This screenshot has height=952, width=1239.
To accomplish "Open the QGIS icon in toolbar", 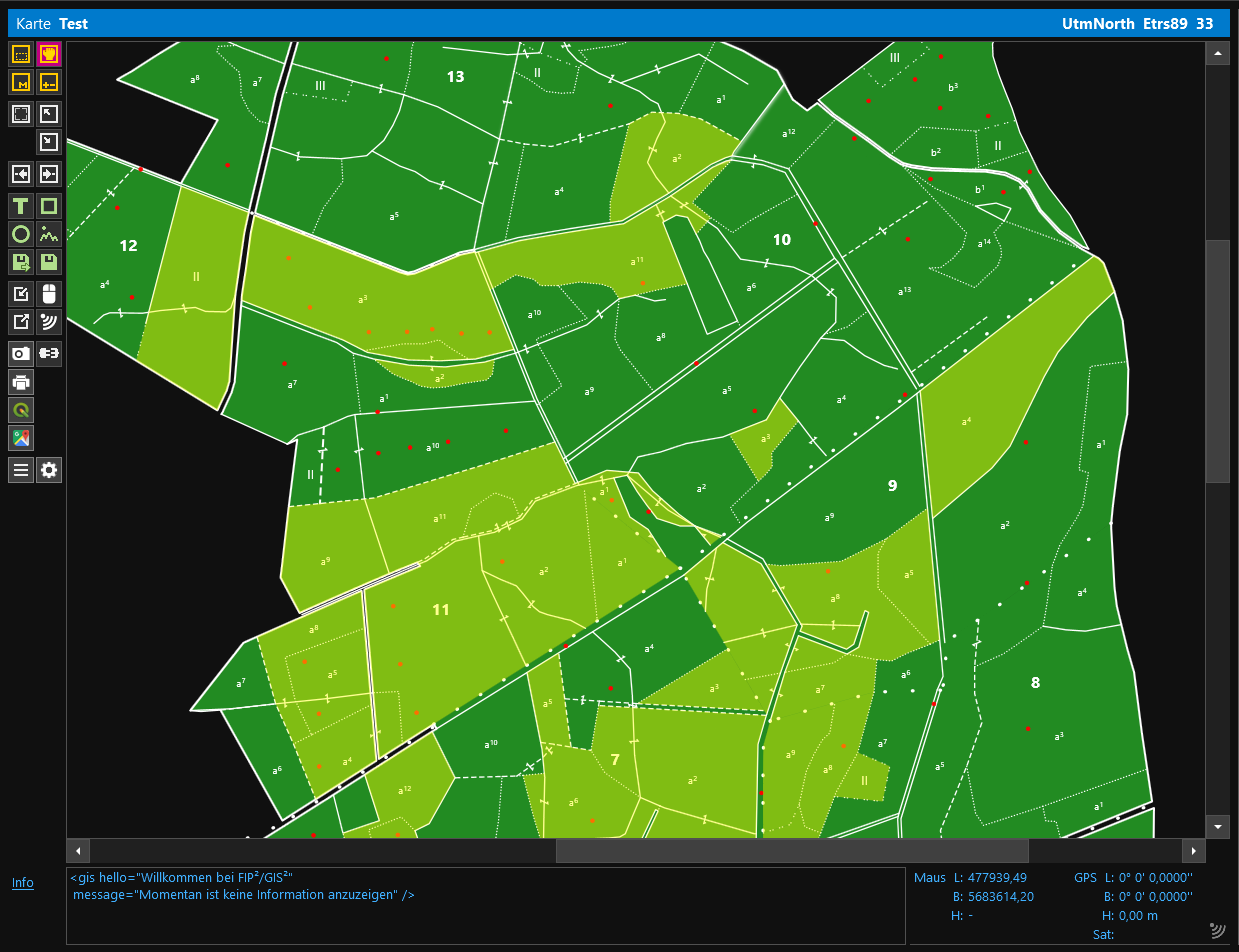I will pyautogui.click(x=21, y=410).
